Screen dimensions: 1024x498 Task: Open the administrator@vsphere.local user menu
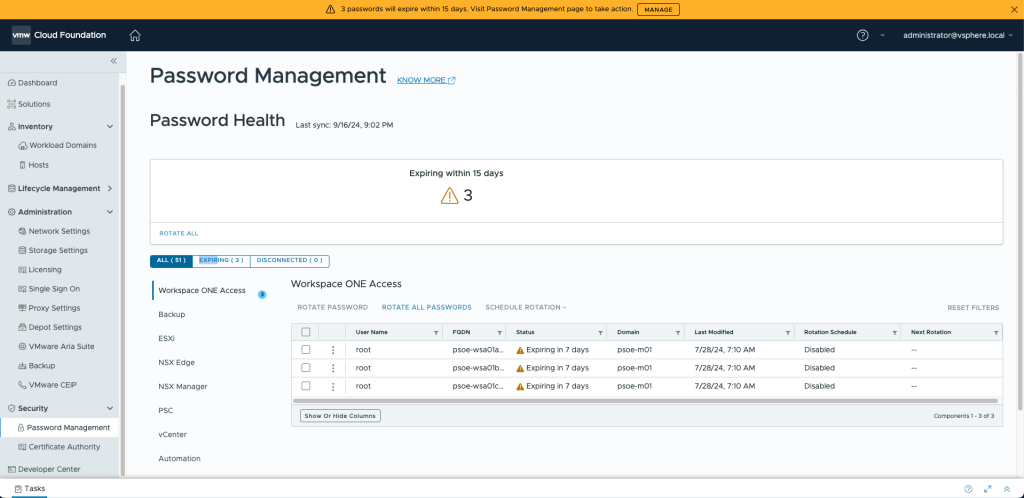(x=955, y=35)
